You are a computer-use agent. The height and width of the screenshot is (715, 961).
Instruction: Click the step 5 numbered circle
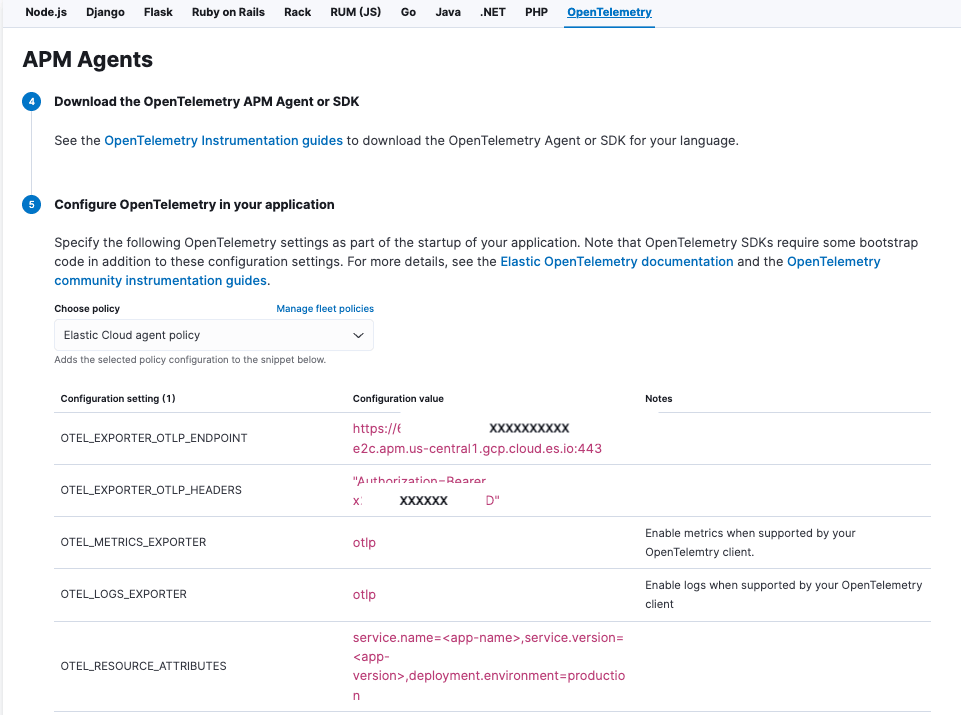click(x=32, y=203)
